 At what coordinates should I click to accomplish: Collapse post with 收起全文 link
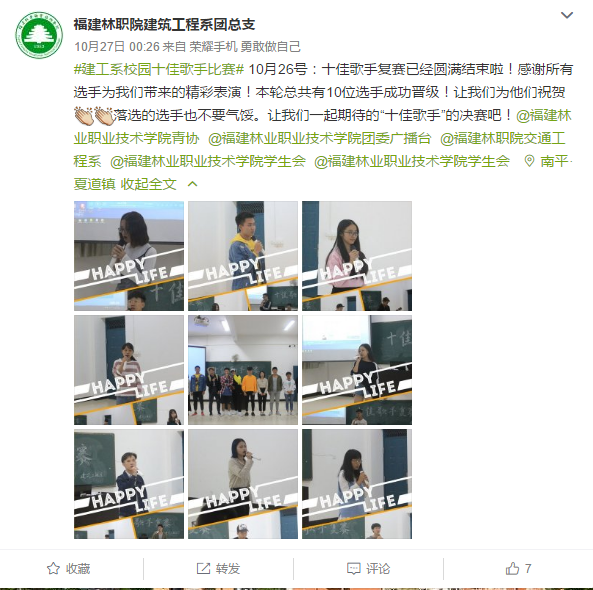click(148, 184)
